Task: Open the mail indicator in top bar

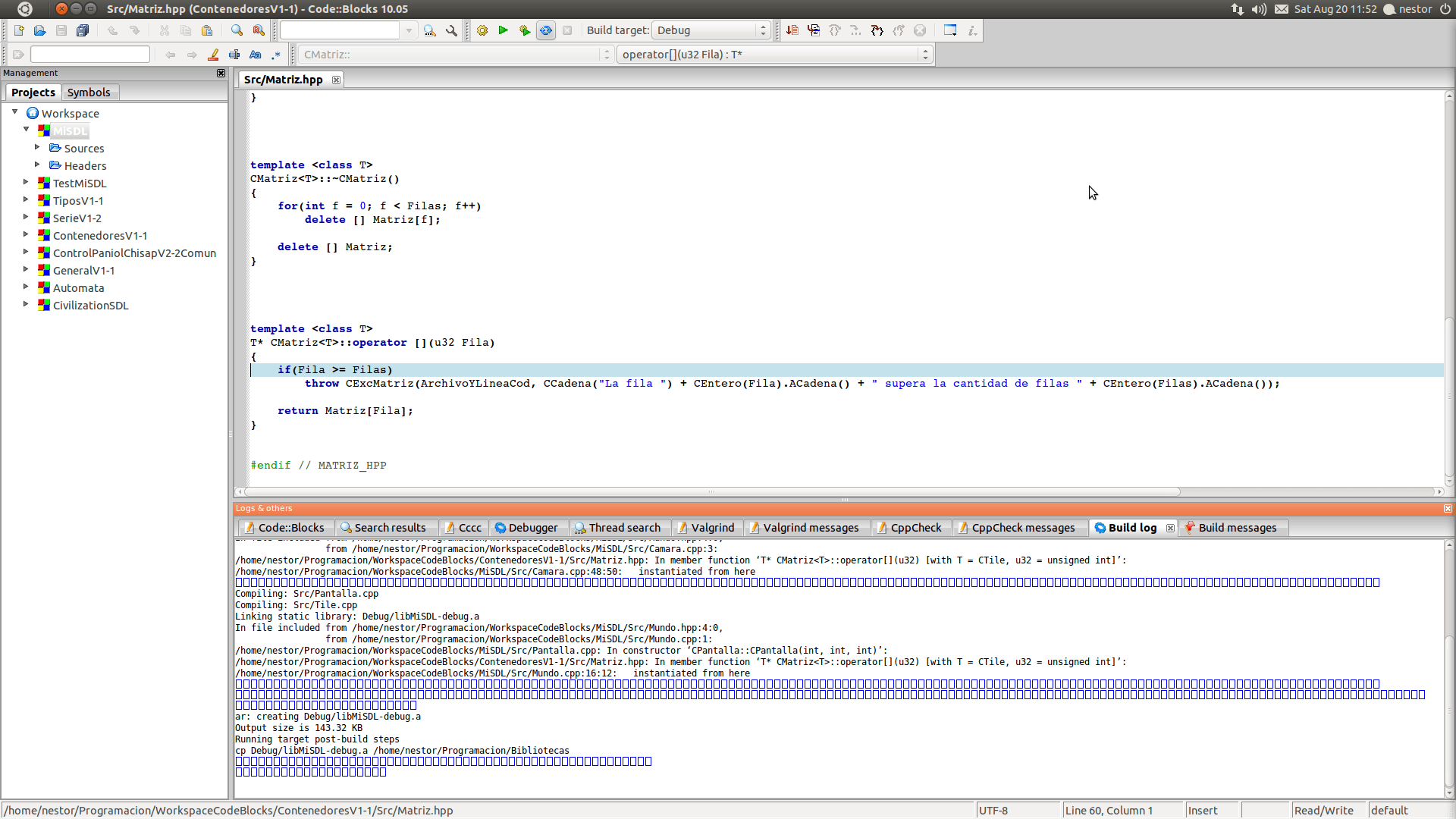Action: click(1282, 9)
